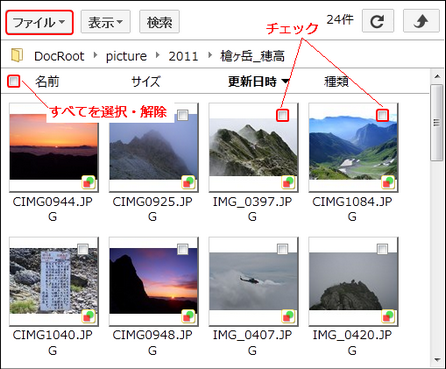446x369 pixels.
Task: Go up one folder level
Action: pyautogui.click(x=421, y=21)
